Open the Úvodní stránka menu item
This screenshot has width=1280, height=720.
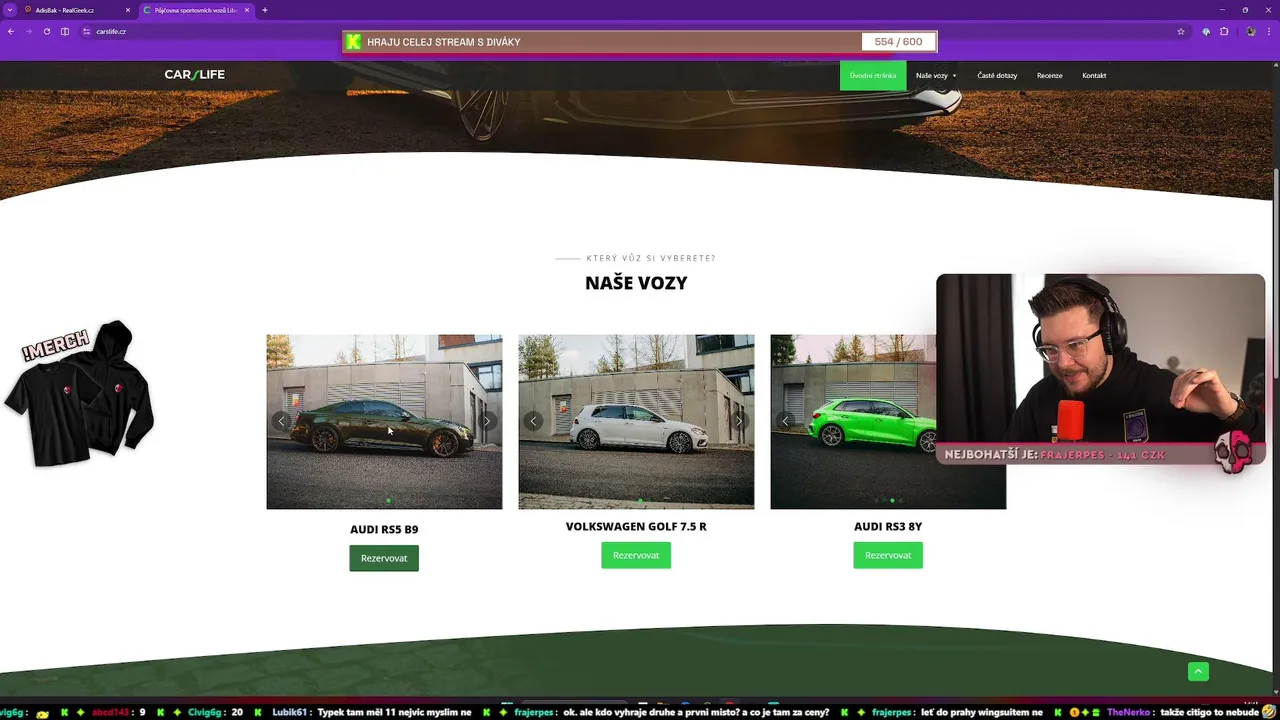[x=873, y=75]
